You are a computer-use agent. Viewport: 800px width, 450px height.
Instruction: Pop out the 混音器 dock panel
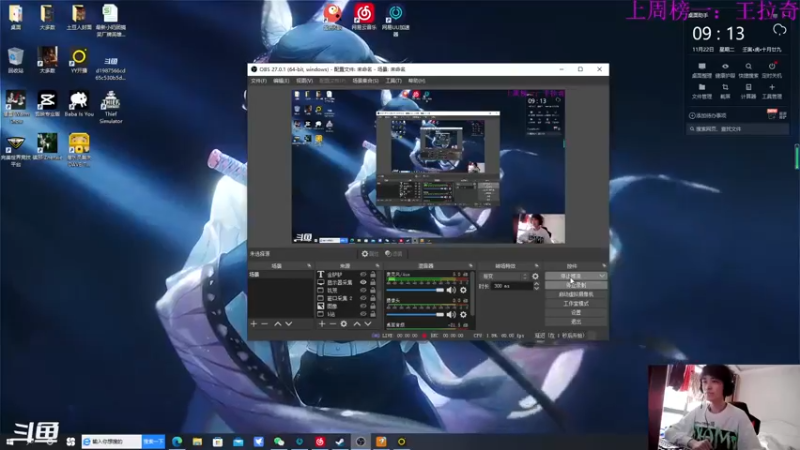[x=470, y=266]
